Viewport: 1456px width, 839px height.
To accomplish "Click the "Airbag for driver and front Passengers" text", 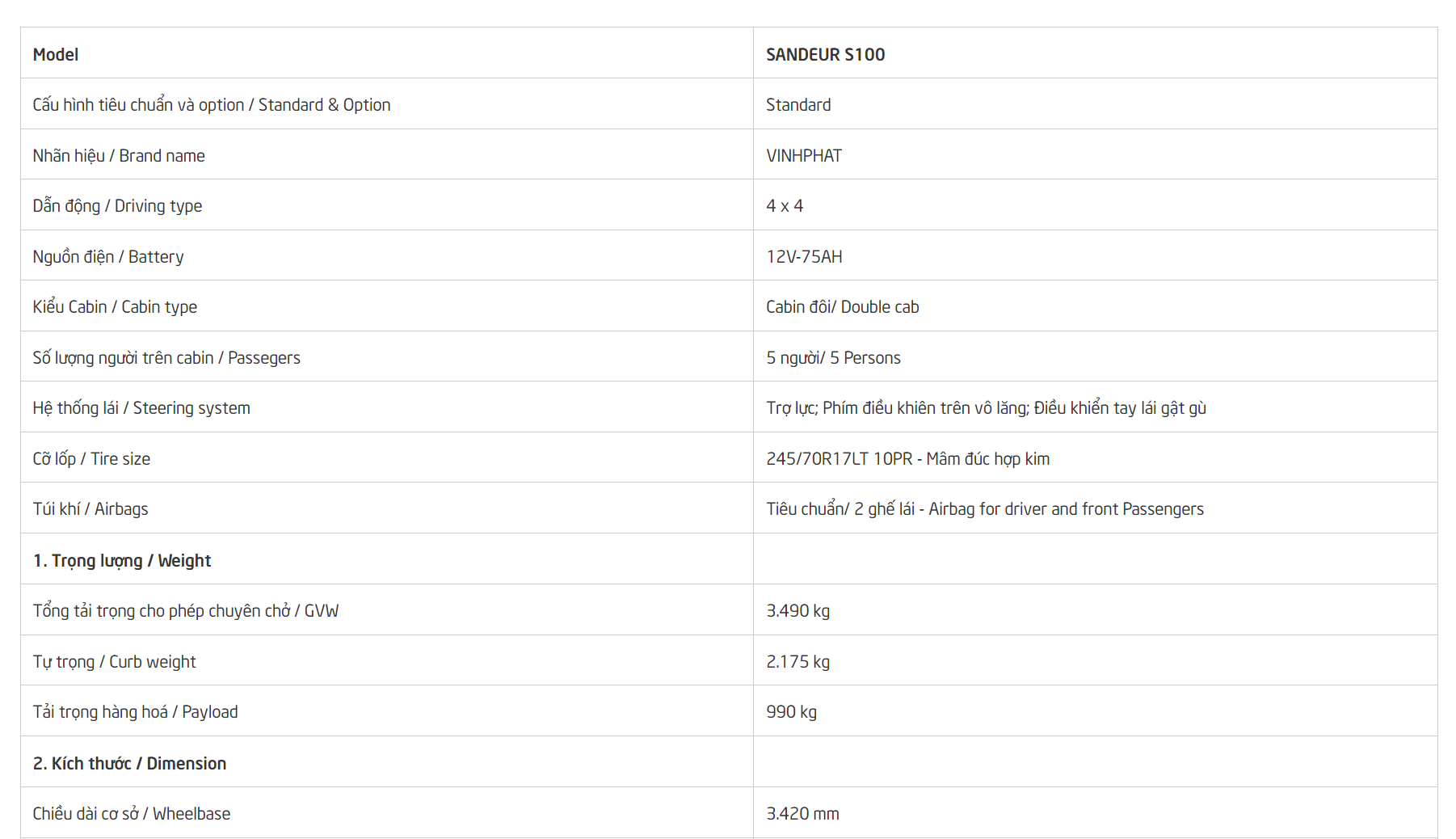I will point(1065,509).
